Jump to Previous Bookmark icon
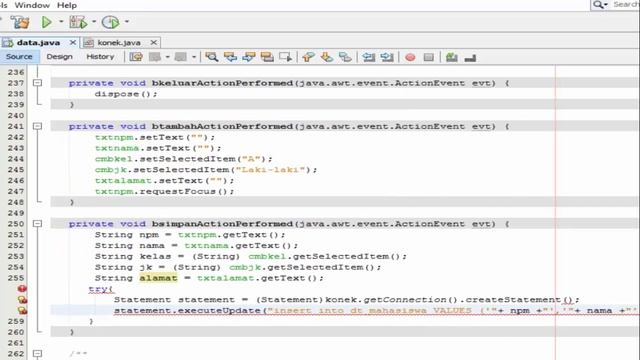Image resolution: width=640 pixels, height=360 pixels. tap(308, 57)
